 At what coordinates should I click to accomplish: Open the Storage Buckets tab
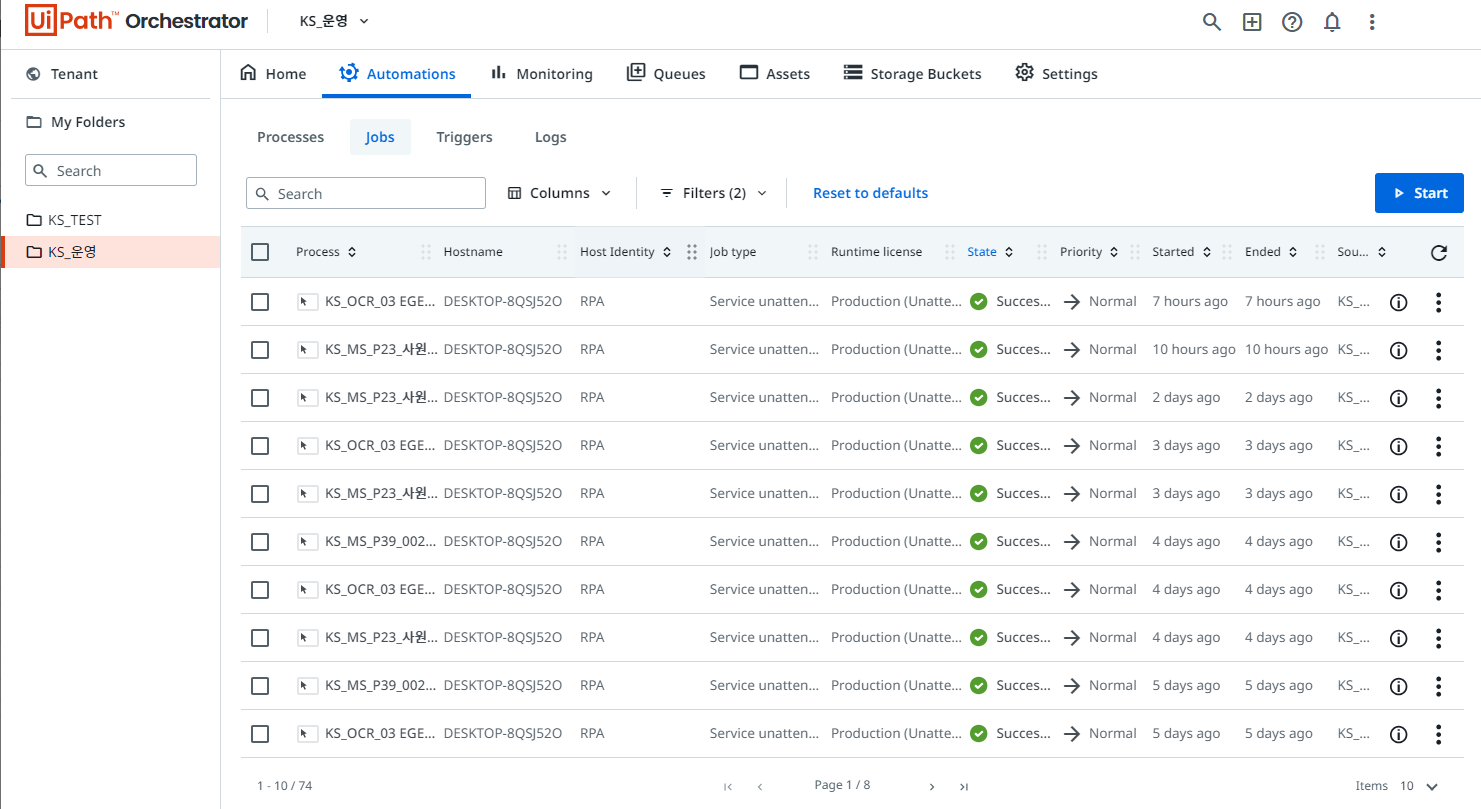point(912,74)
